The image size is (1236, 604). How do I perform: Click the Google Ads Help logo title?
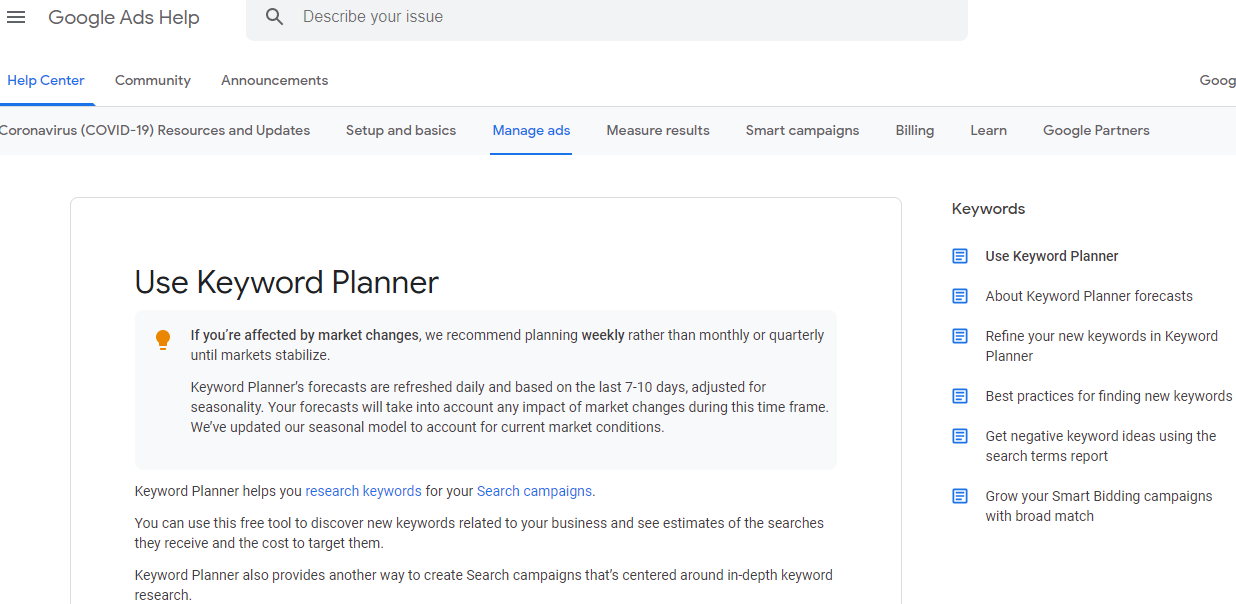124,17
